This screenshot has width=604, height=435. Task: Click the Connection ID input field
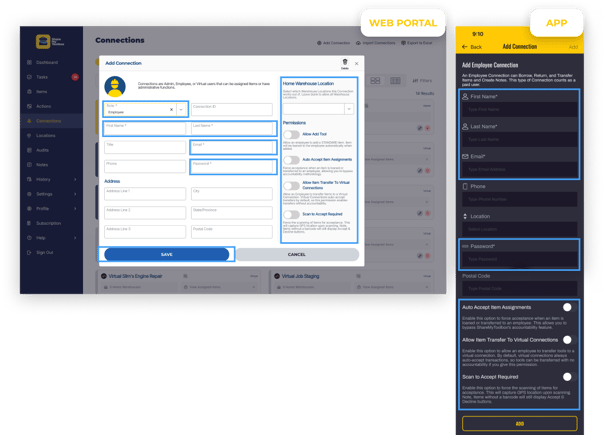(x=230, y=109)
